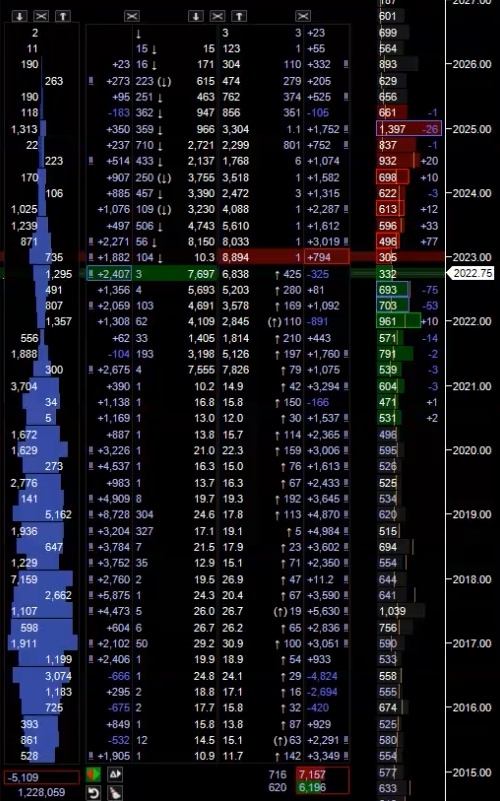
Task: Click the 8,150 bid depth cell
Action: (201, 242)
